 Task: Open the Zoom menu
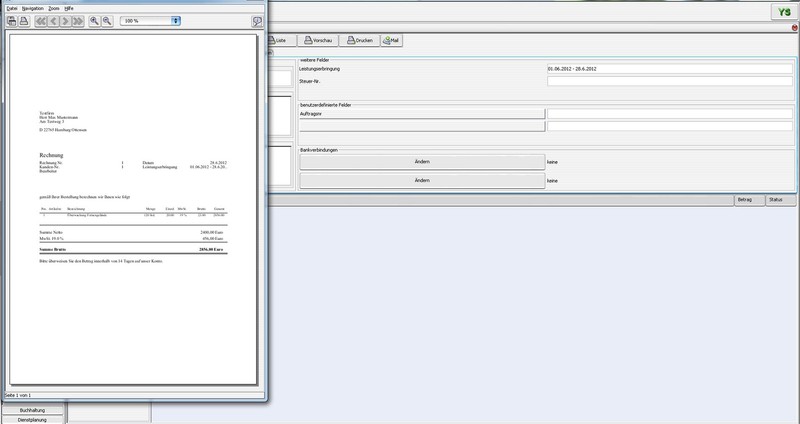pyautogui.click(x=54, y=9)
